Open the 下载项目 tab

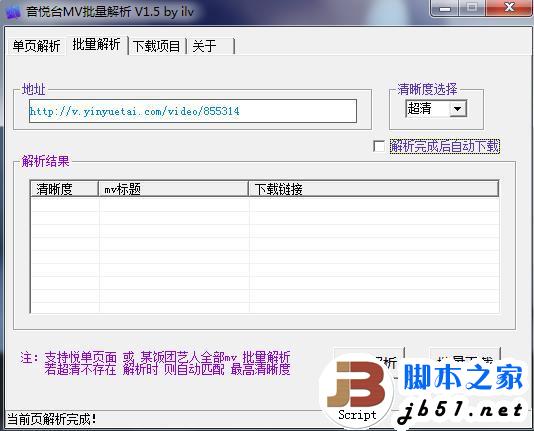156,46
